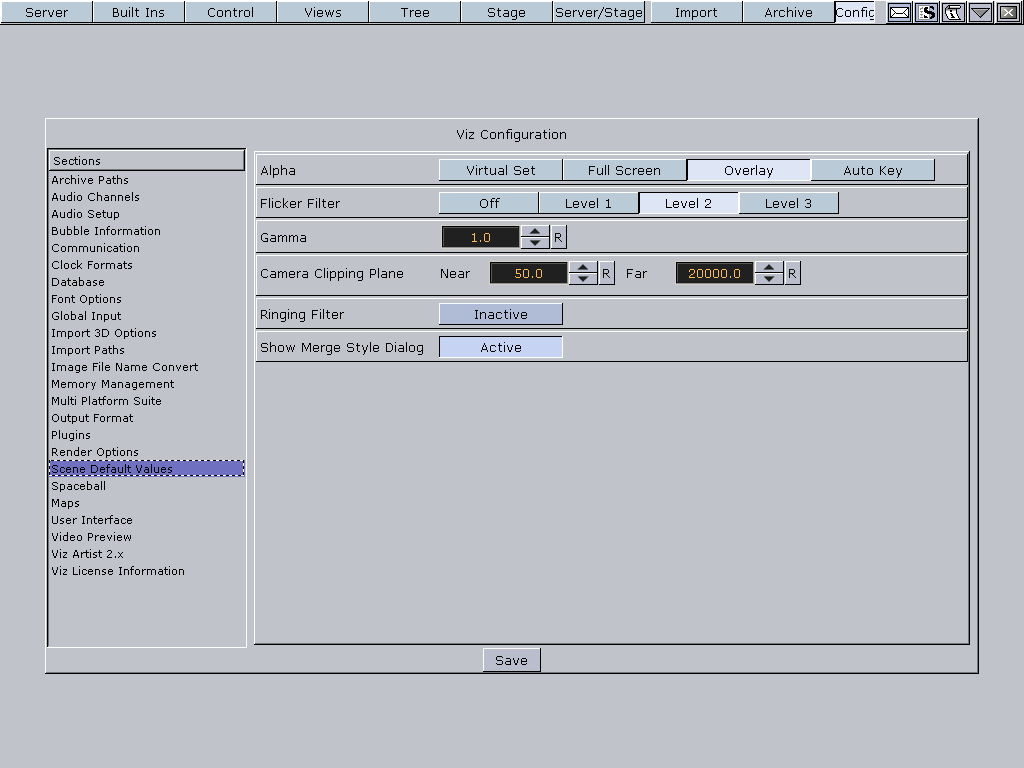Increment Gamma using the up stepper arrow
Screen dimensions: 1024x768
tap(534, 232)
